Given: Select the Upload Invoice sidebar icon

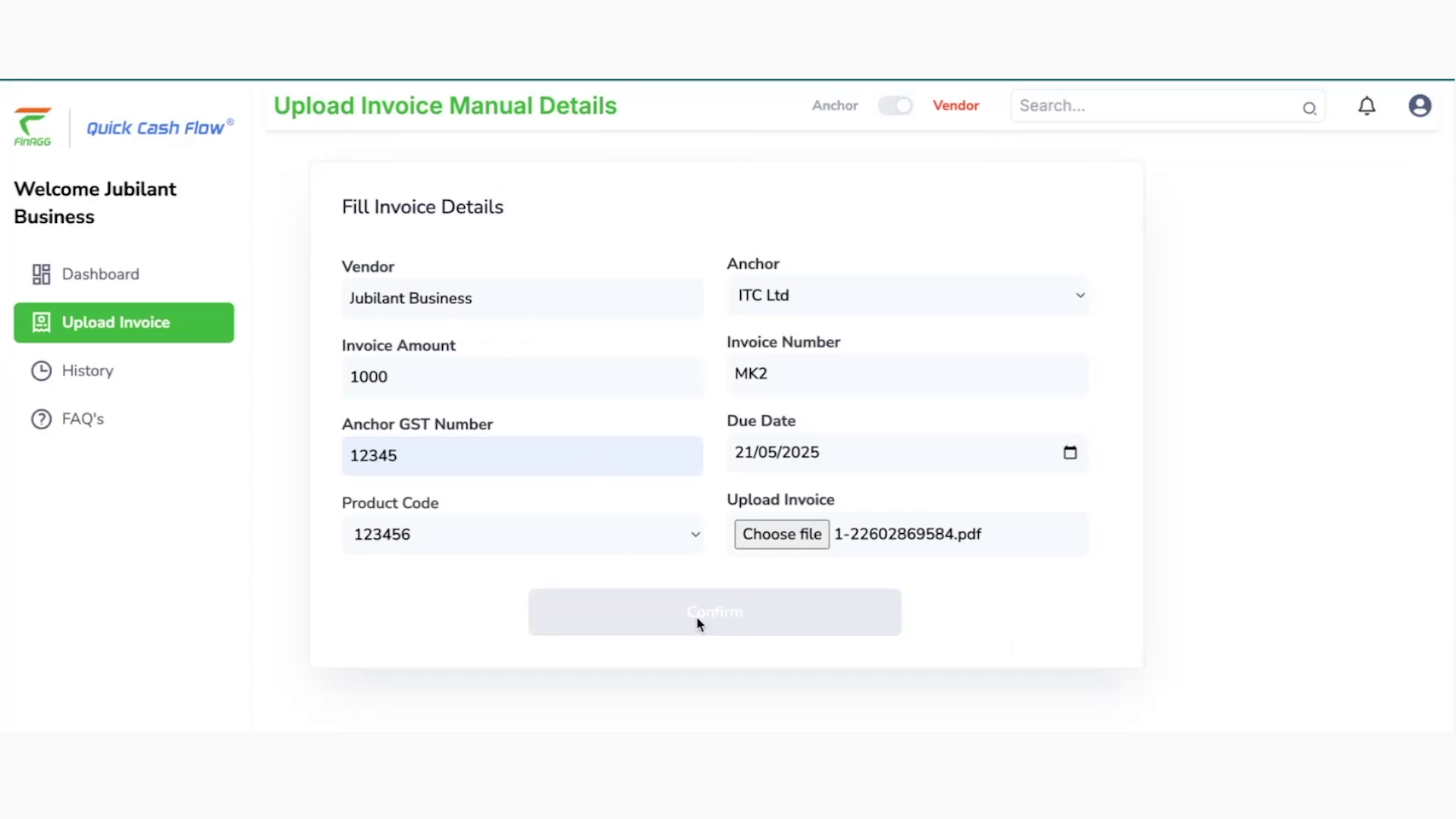Looking at the screenshot, I should 40,322.
